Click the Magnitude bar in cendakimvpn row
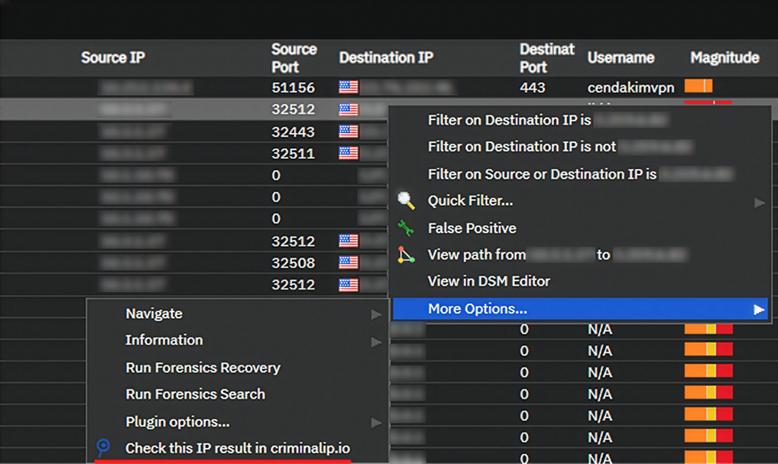This screenshot has width=778, height=464. [698, 87]
